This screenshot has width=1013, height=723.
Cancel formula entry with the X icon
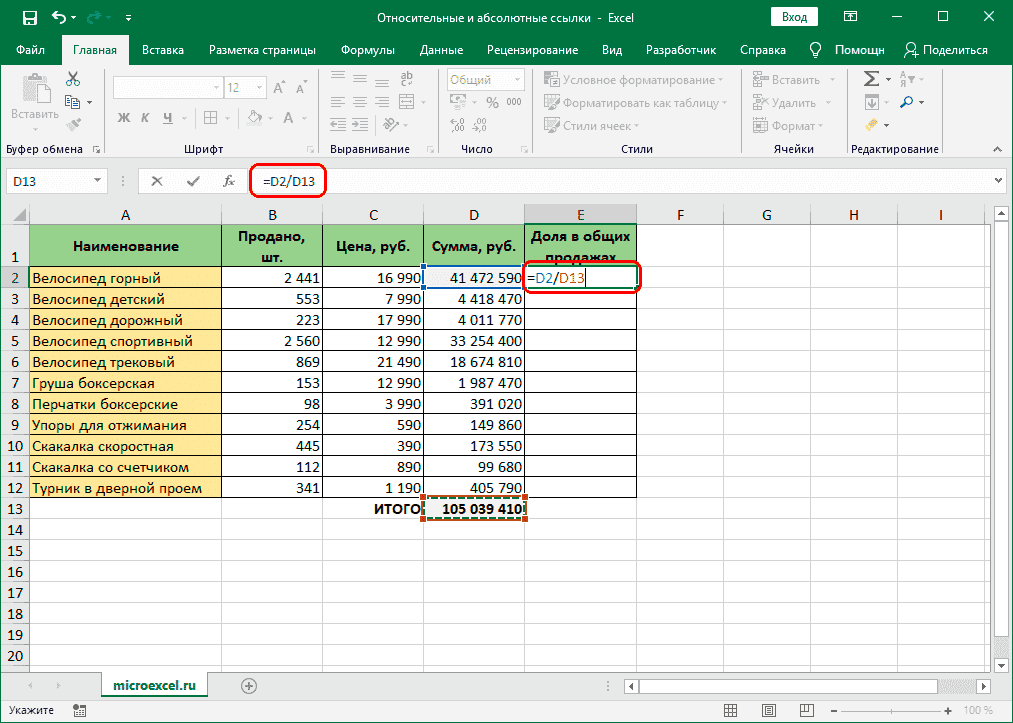pyautogui.click(x=155, y=182)
